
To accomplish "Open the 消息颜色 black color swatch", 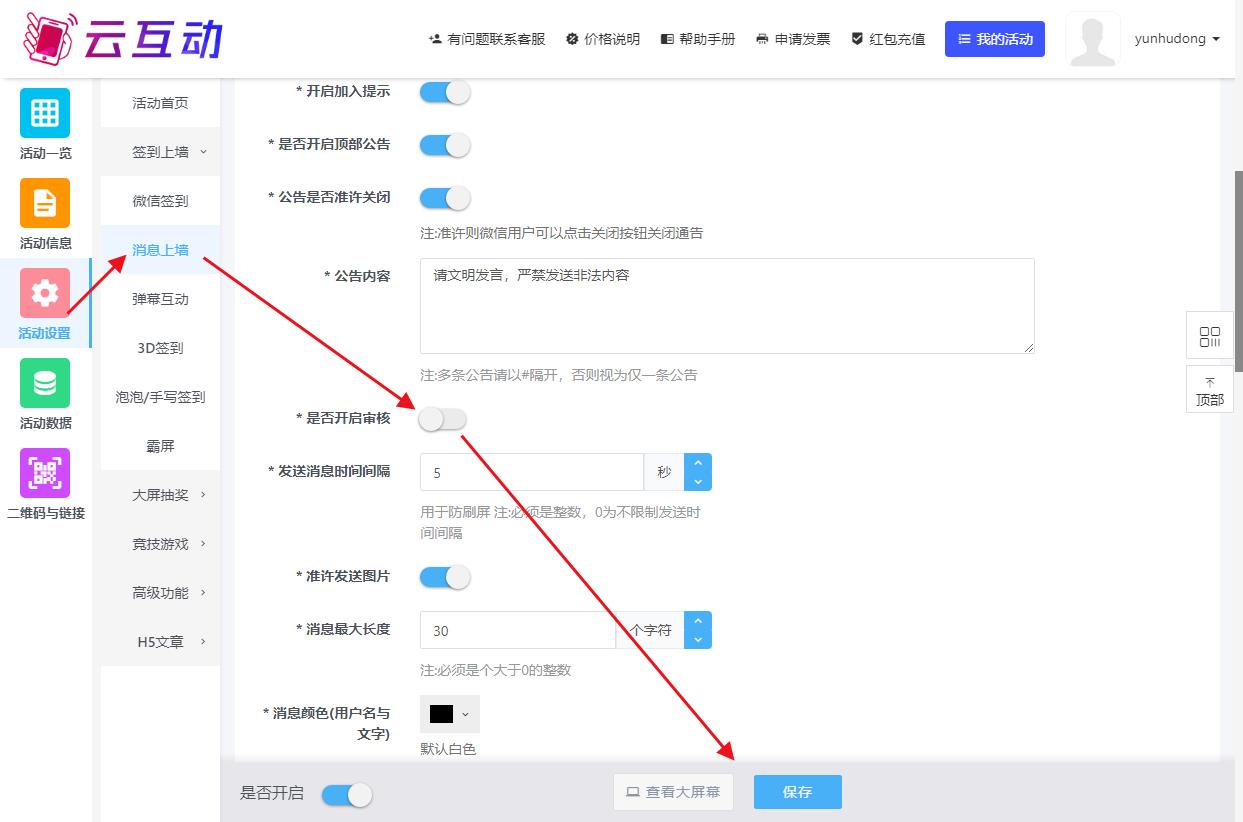I will 449,714.
